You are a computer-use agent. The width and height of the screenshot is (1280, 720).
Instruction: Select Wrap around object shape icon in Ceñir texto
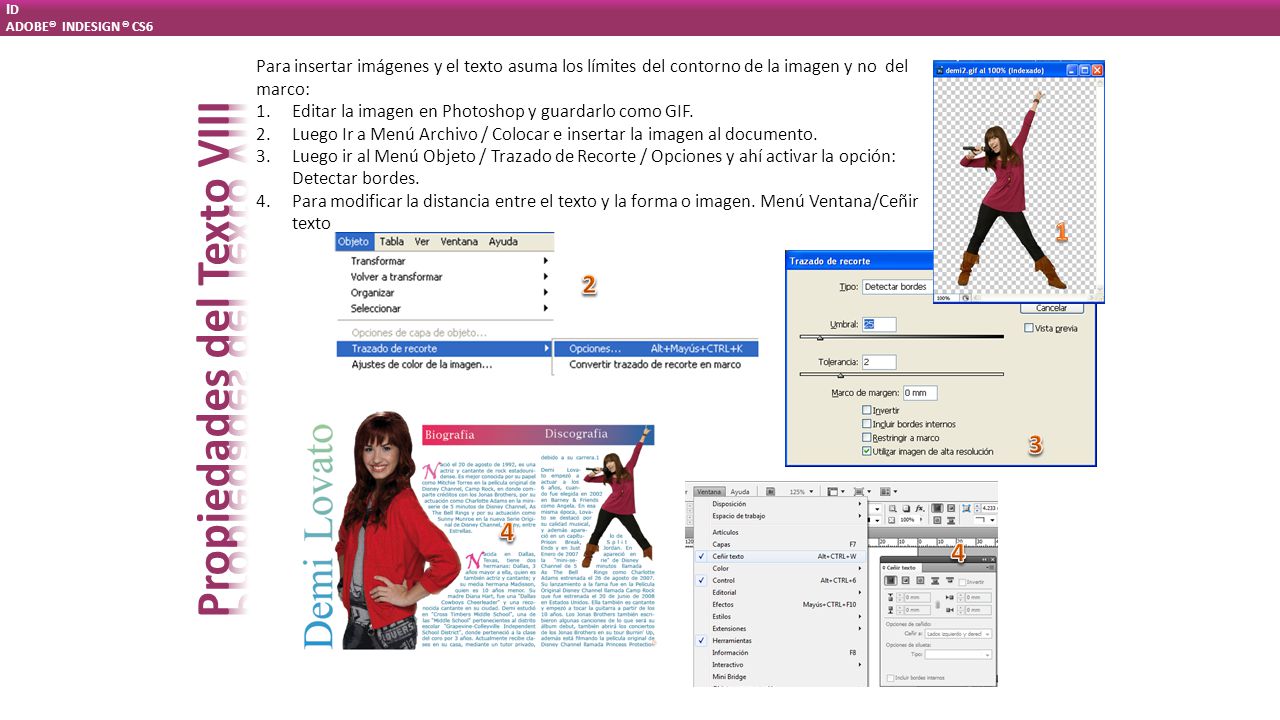click(920, 581)
